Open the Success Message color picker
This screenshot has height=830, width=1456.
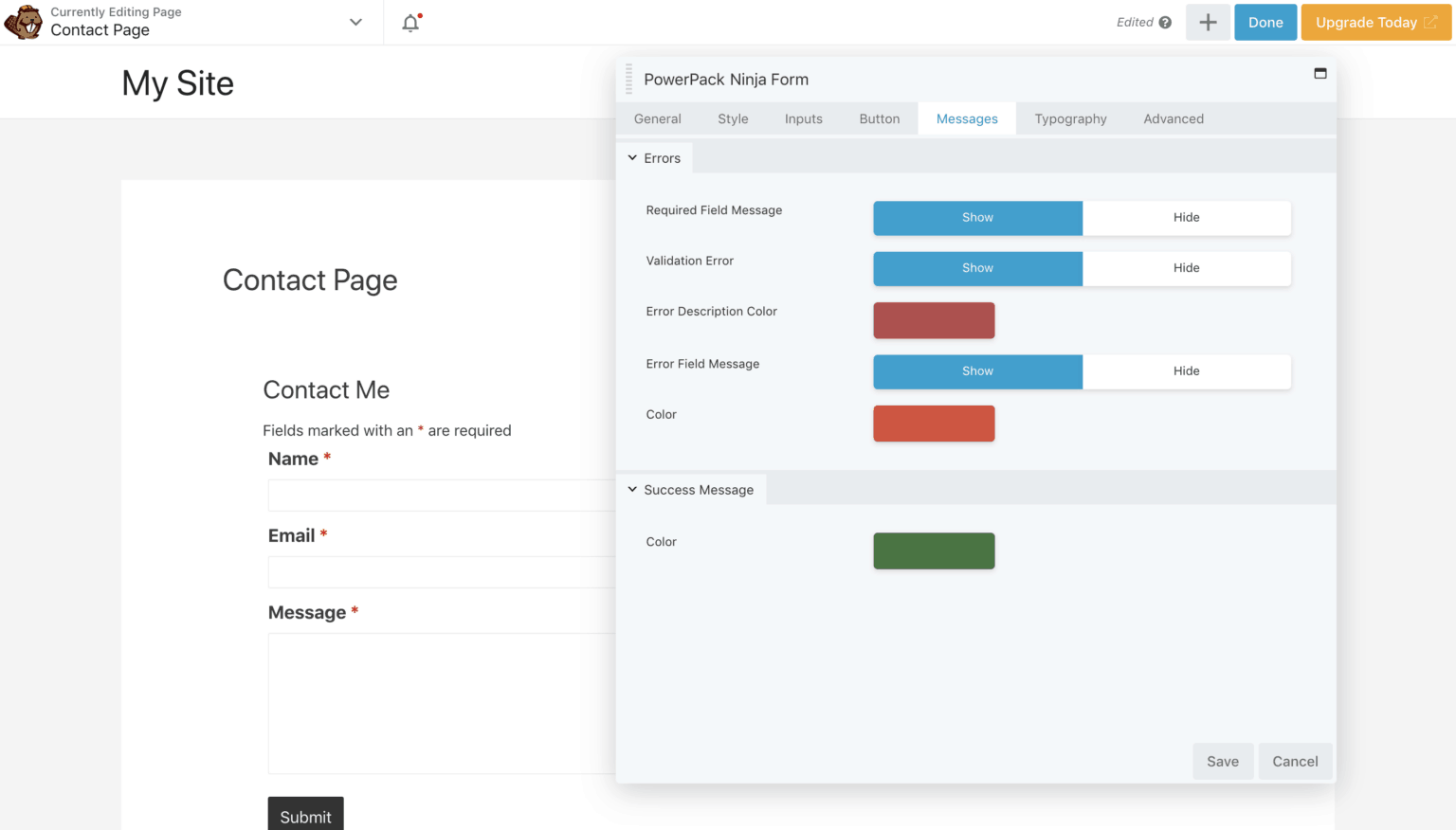point(934,550)
